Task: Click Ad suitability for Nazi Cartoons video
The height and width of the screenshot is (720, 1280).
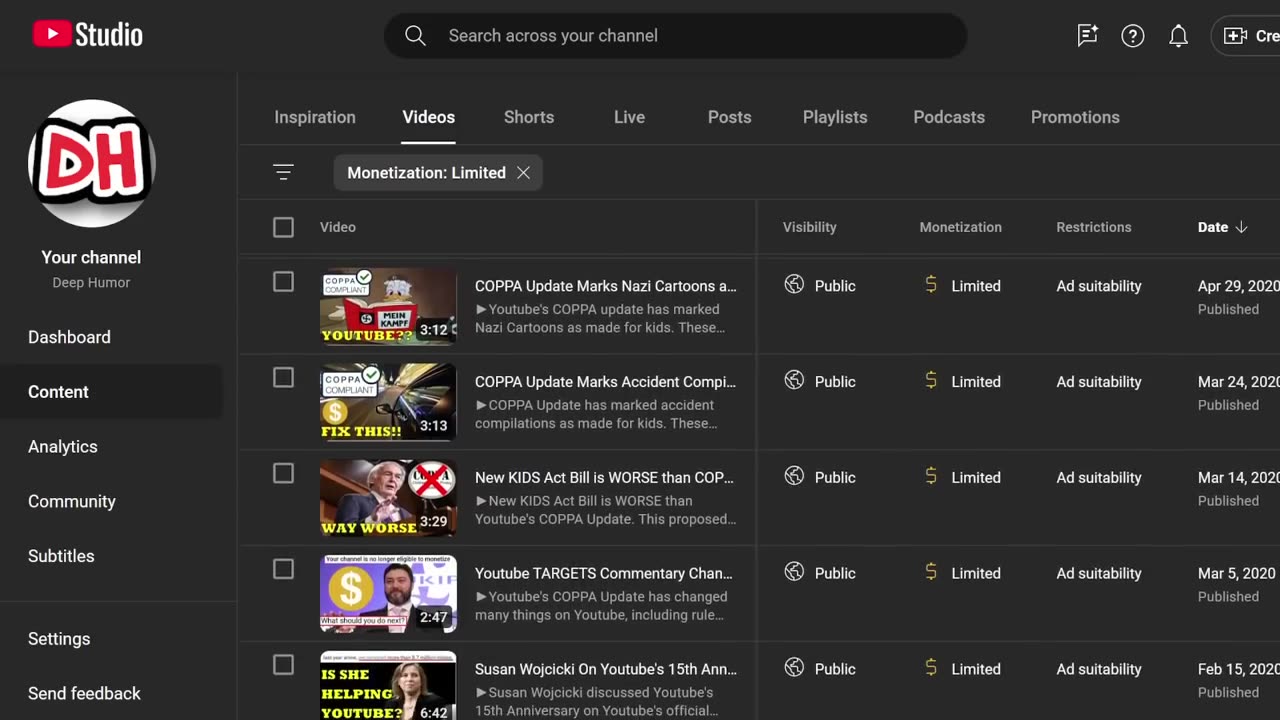Action: 1099,286
